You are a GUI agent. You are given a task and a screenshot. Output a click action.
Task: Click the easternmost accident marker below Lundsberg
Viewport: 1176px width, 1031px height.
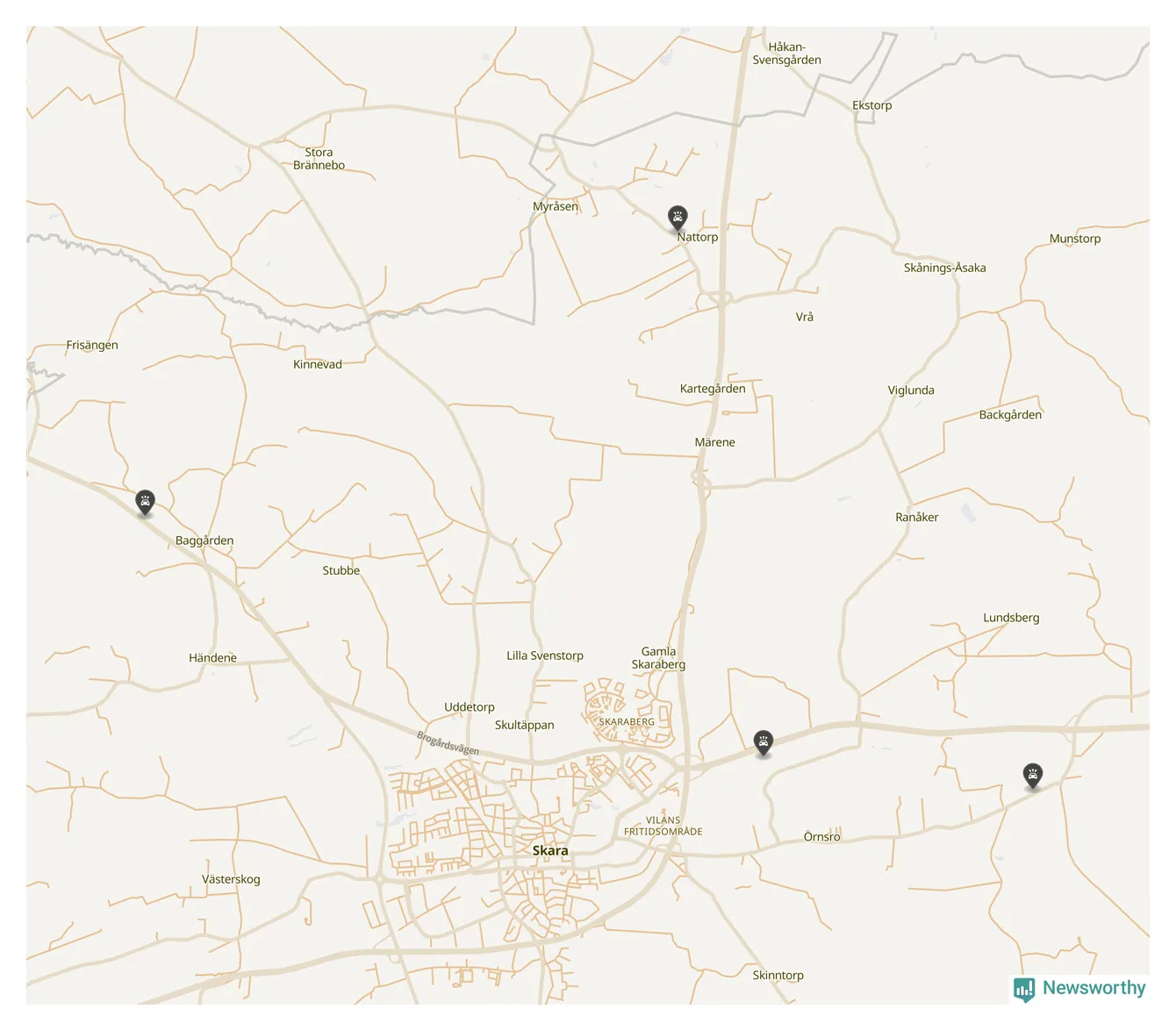click(1033, 776)
